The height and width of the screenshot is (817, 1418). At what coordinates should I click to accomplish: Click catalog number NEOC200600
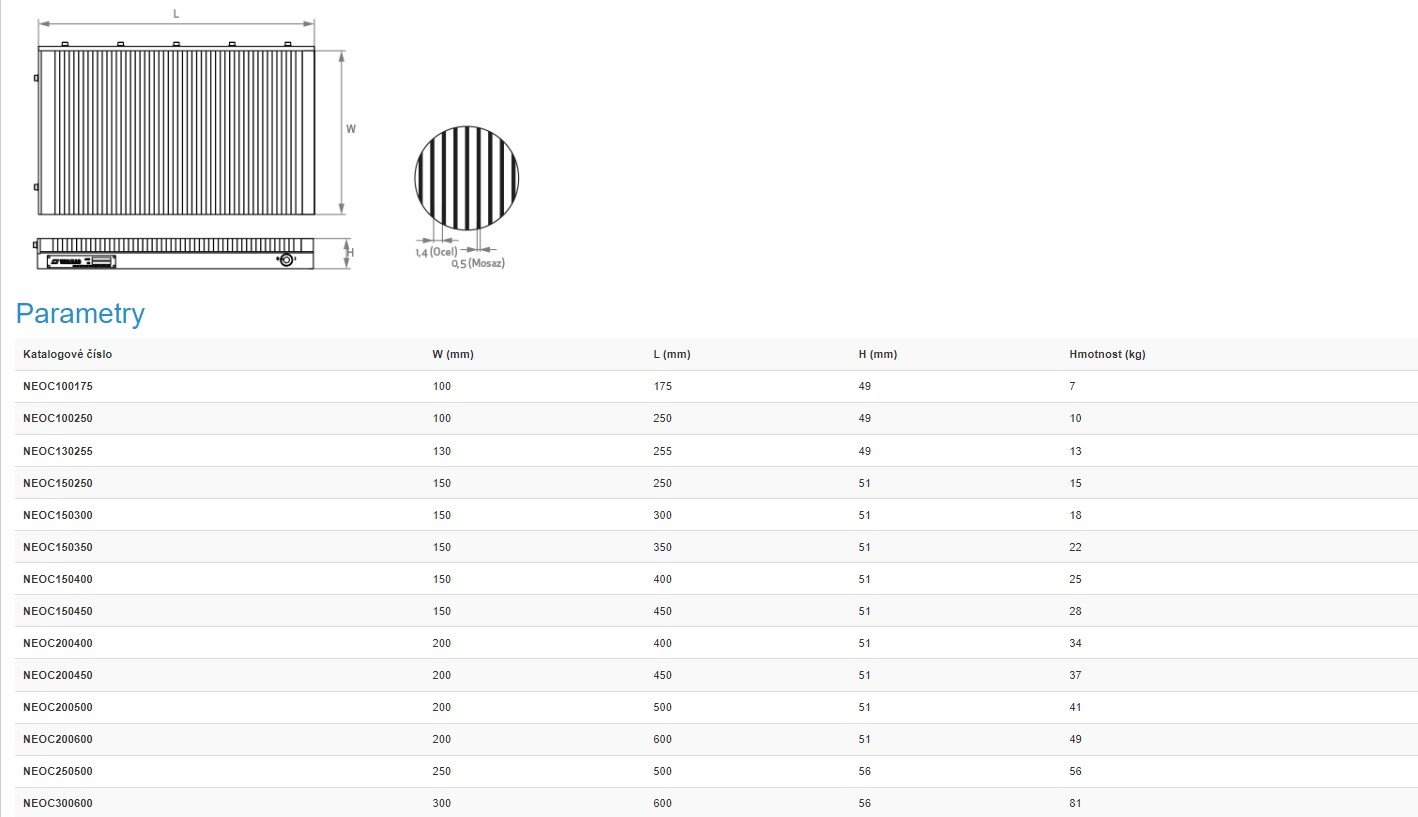(58, 739)
